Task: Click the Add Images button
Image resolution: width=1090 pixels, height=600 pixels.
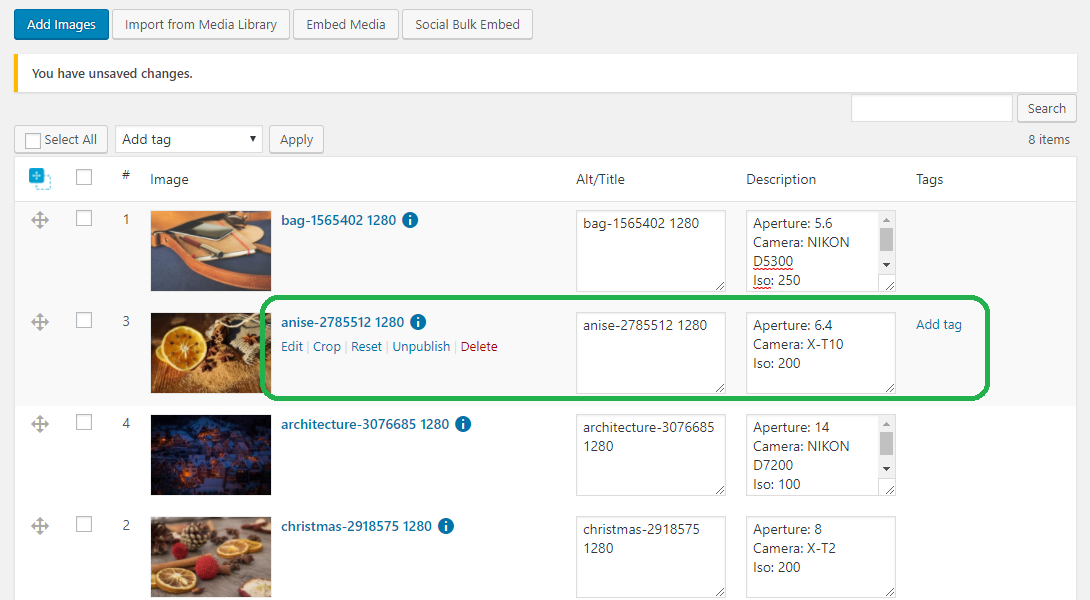Action: 61,24
